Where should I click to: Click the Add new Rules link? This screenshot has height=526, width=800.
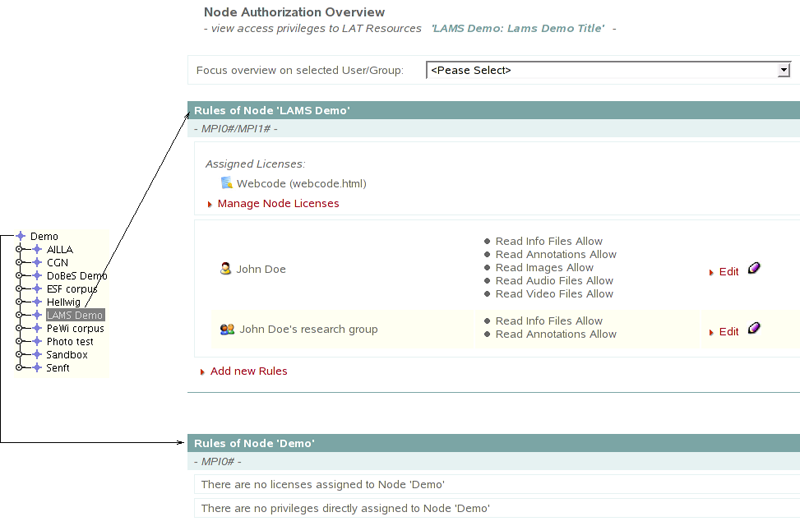coord(248,371)
